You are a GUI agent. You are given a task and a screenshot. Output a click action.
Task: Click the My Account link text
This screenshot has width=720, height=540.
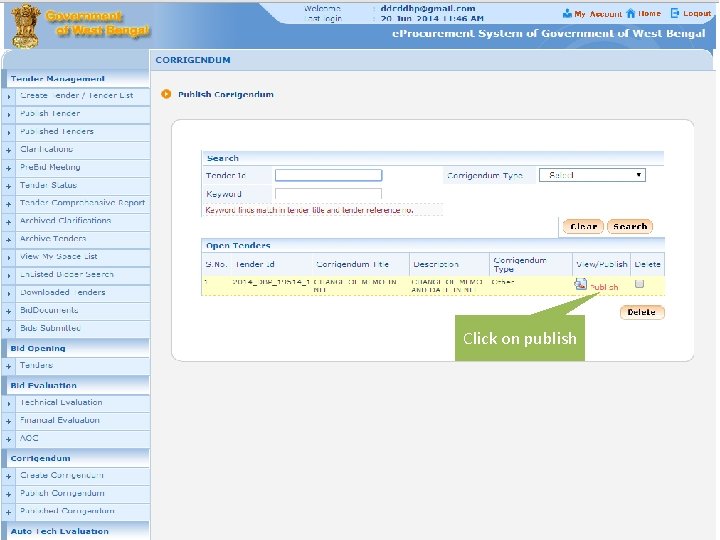[x=598, y=14]
